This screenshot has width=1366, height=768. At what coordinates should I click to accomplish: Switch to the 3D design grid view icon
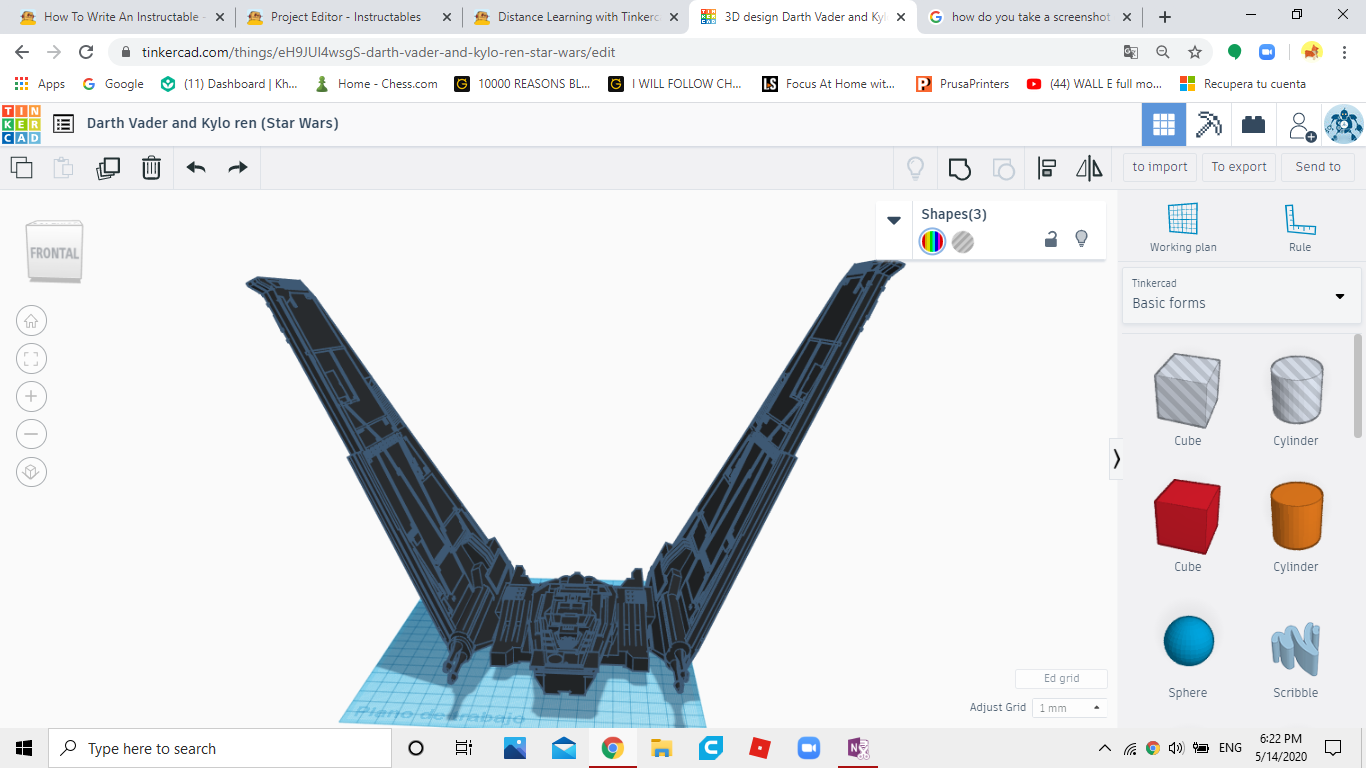pyautogui.click(x=1164, y=125)
